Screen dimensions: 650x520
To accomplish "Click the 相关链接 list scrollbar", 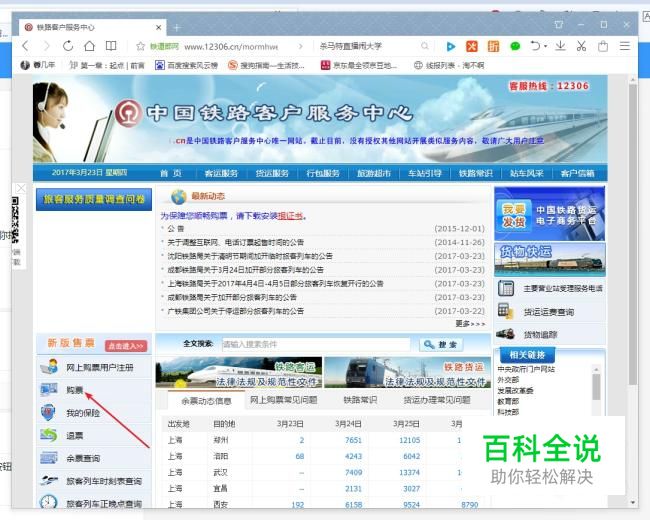I will click(x=596, y=387).
